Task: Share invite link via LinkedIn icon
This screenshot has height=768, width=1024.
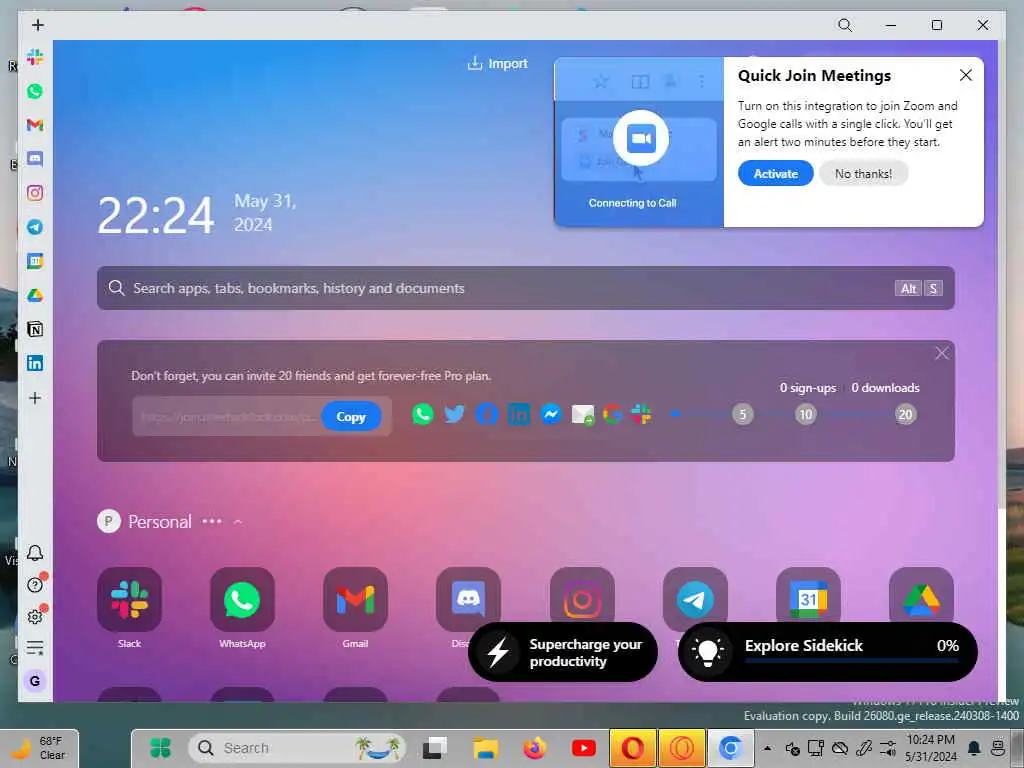Action: (x=519, y=414)
